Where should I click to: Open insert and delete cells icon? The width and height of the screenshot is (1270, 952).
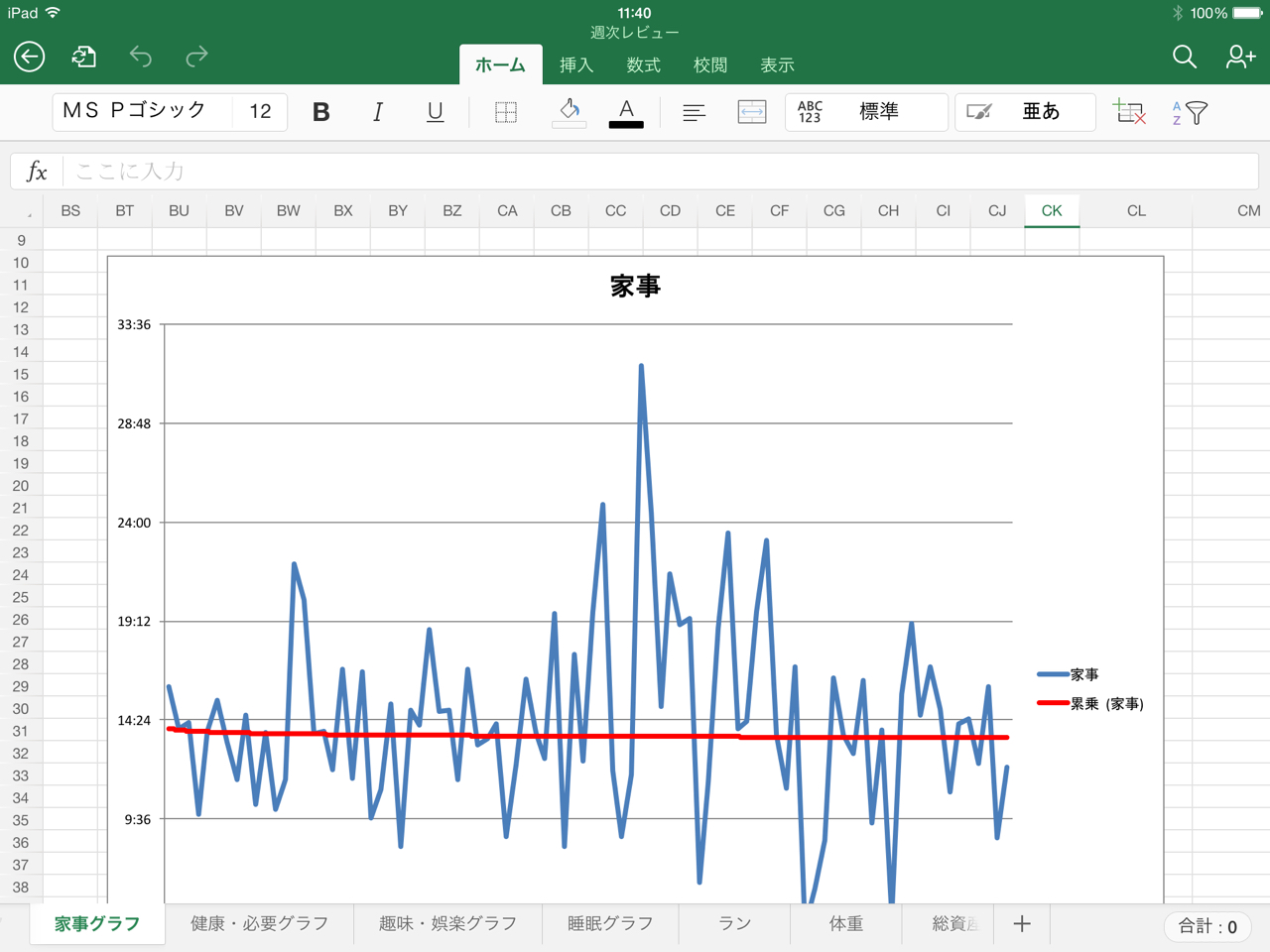[x=1129, y=112]
